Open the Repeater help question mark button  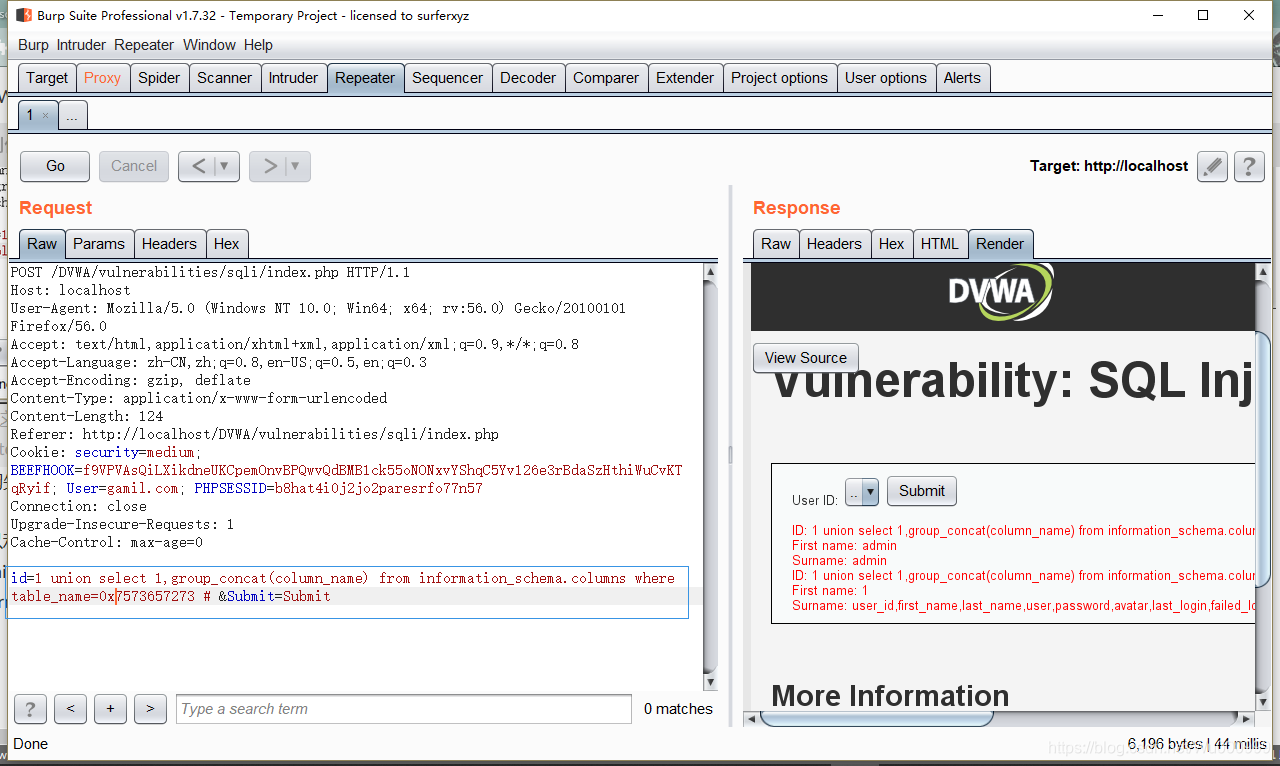[x=1249, y=166]
